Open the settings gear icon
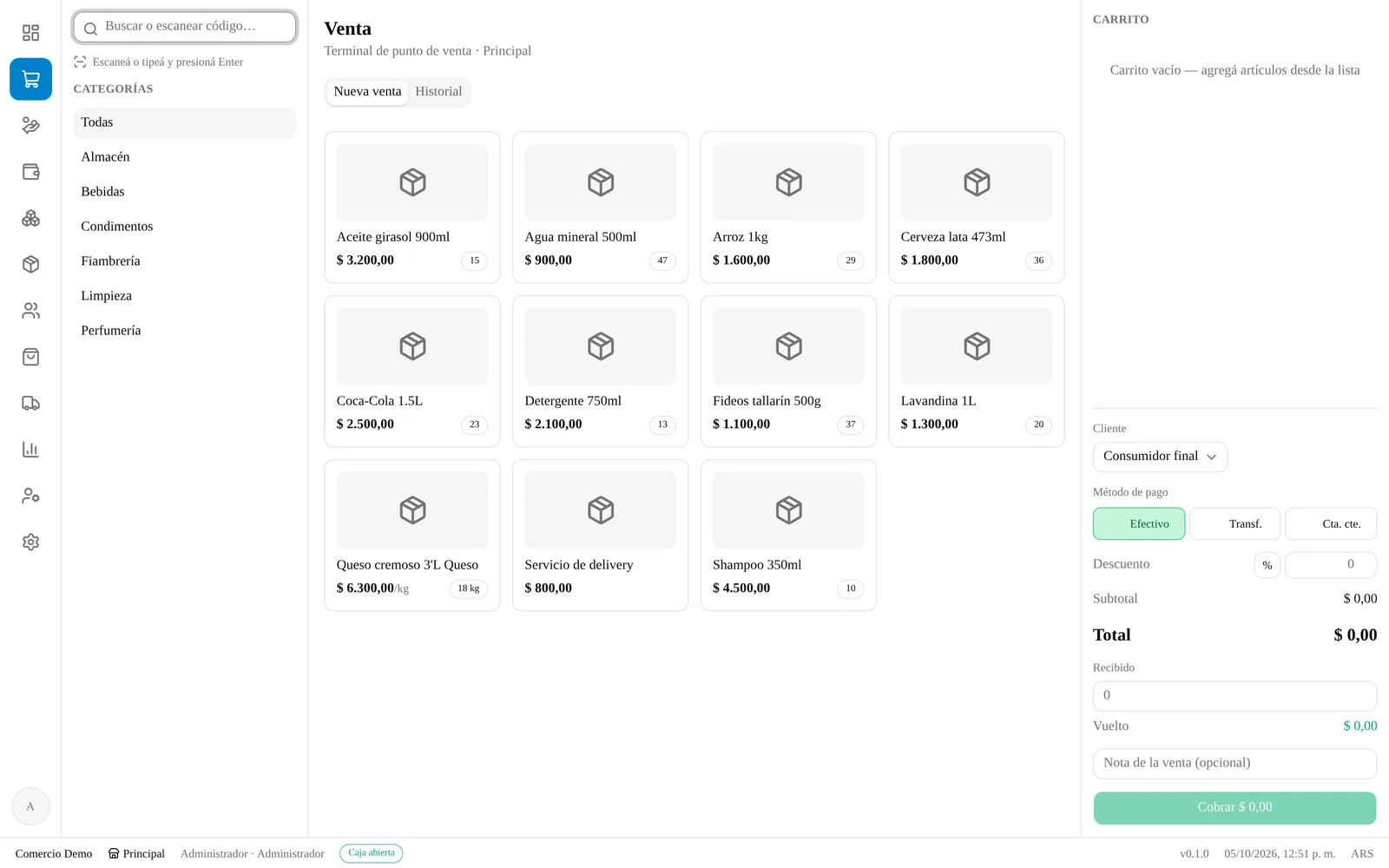Screen dimensions: 1389x868 (x=30, y=542)
